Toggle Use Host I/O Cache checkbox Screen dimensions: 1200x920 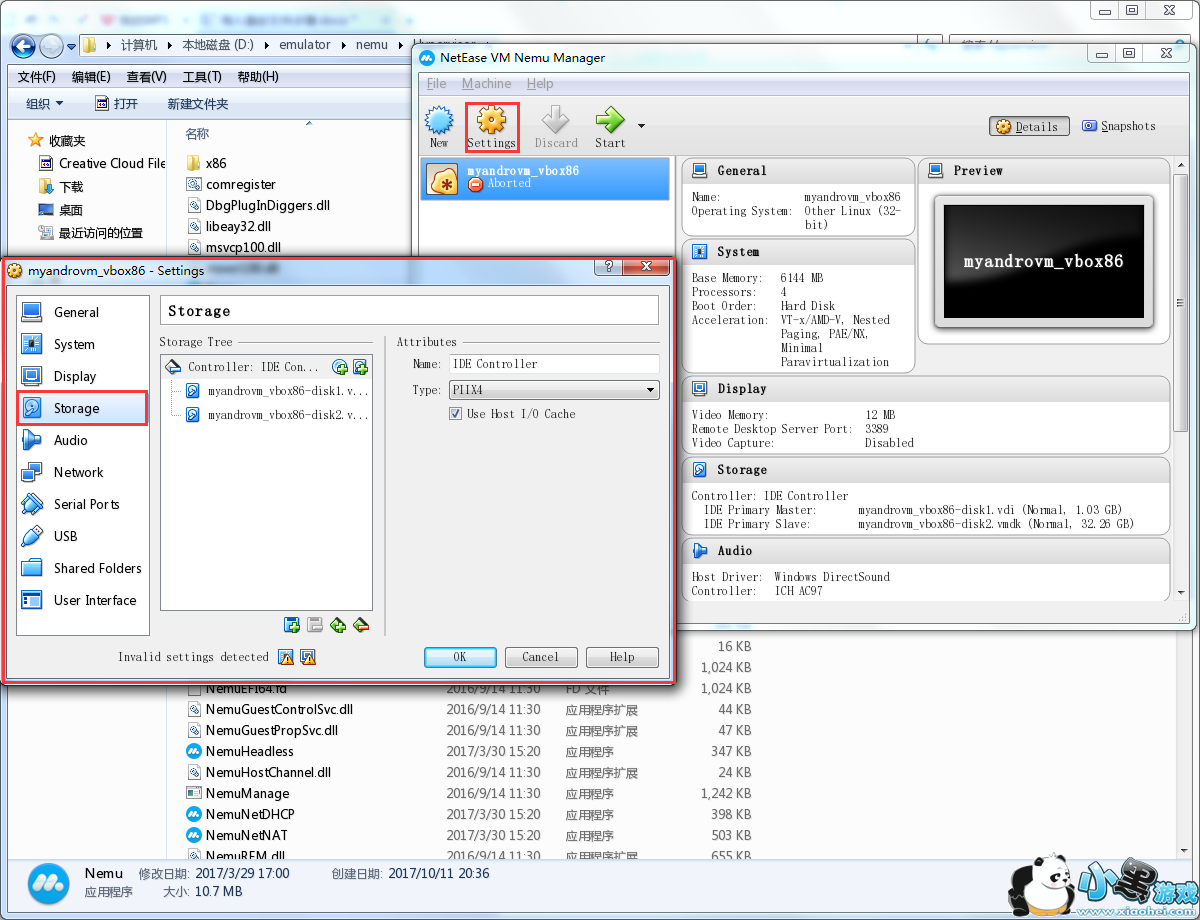pos(456,414)
